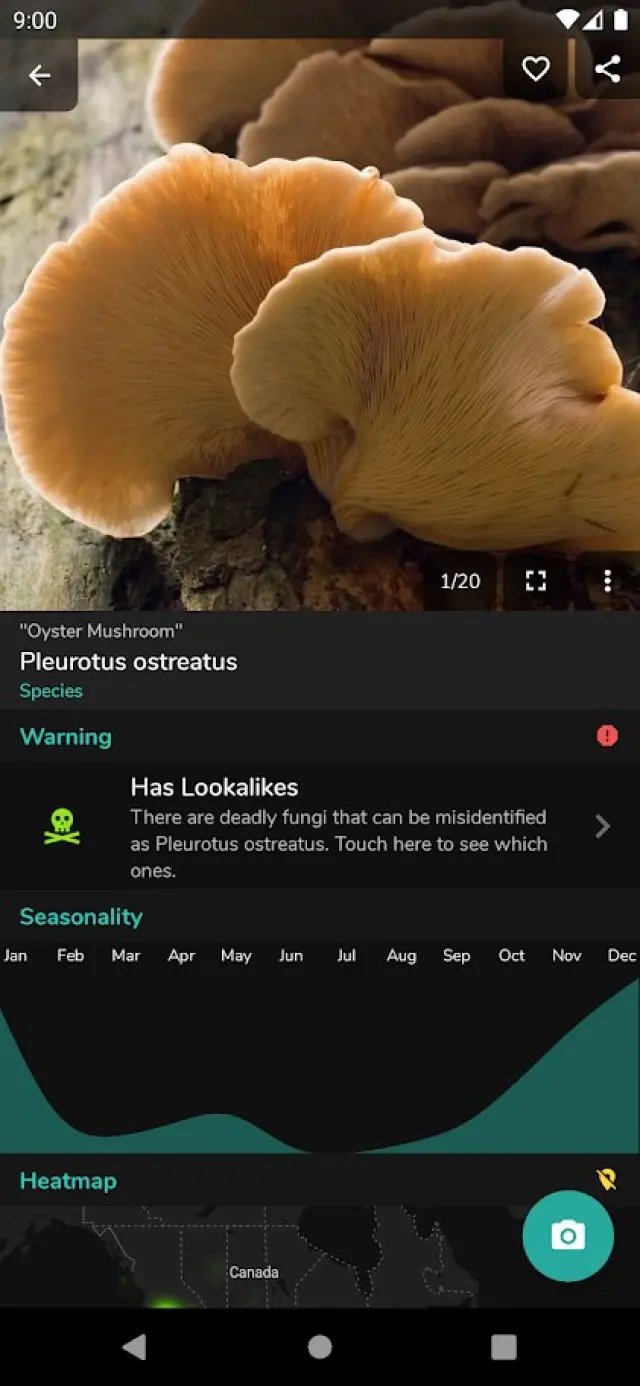Tap Canada on the heatmap
This screenshot has height=1386, width=640.
[x=254, y=1272]
